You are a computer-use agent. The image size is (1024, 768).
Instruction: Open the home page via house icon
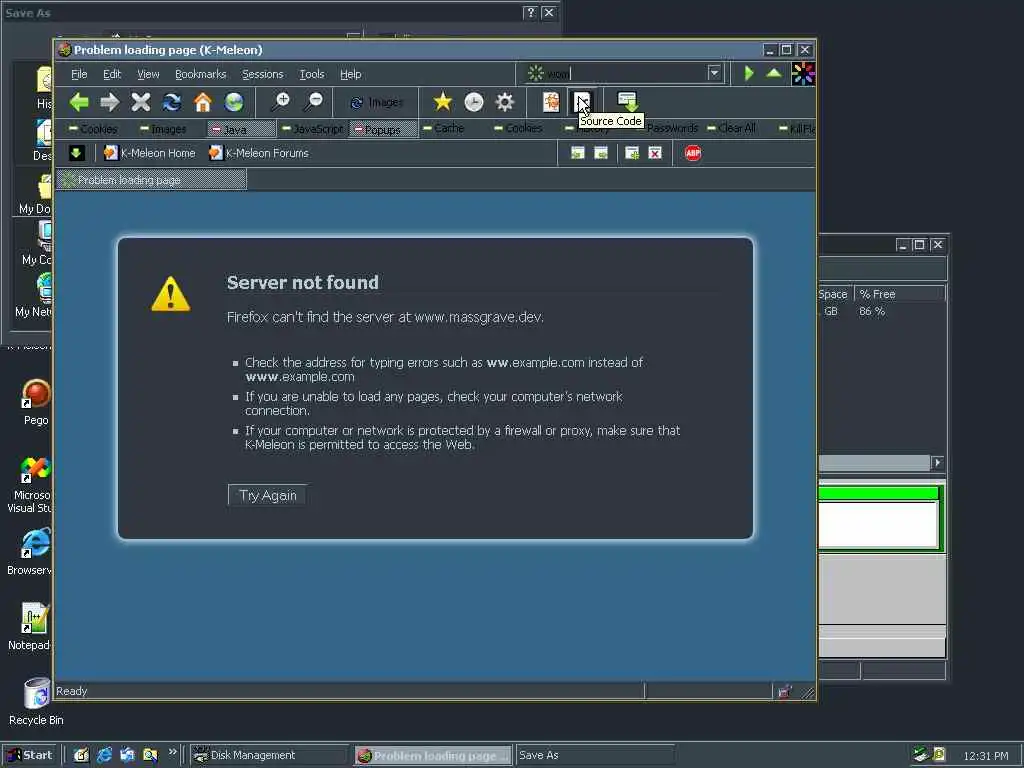tap(203, 102)
